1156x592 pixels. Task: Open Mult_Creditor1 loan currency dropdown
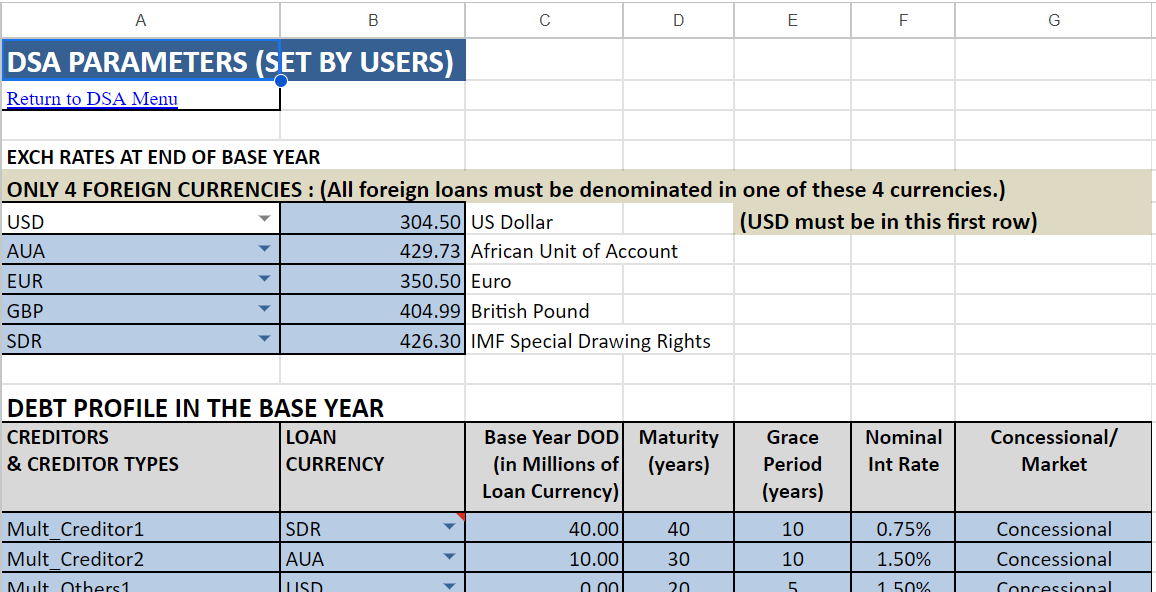[449, 527]
